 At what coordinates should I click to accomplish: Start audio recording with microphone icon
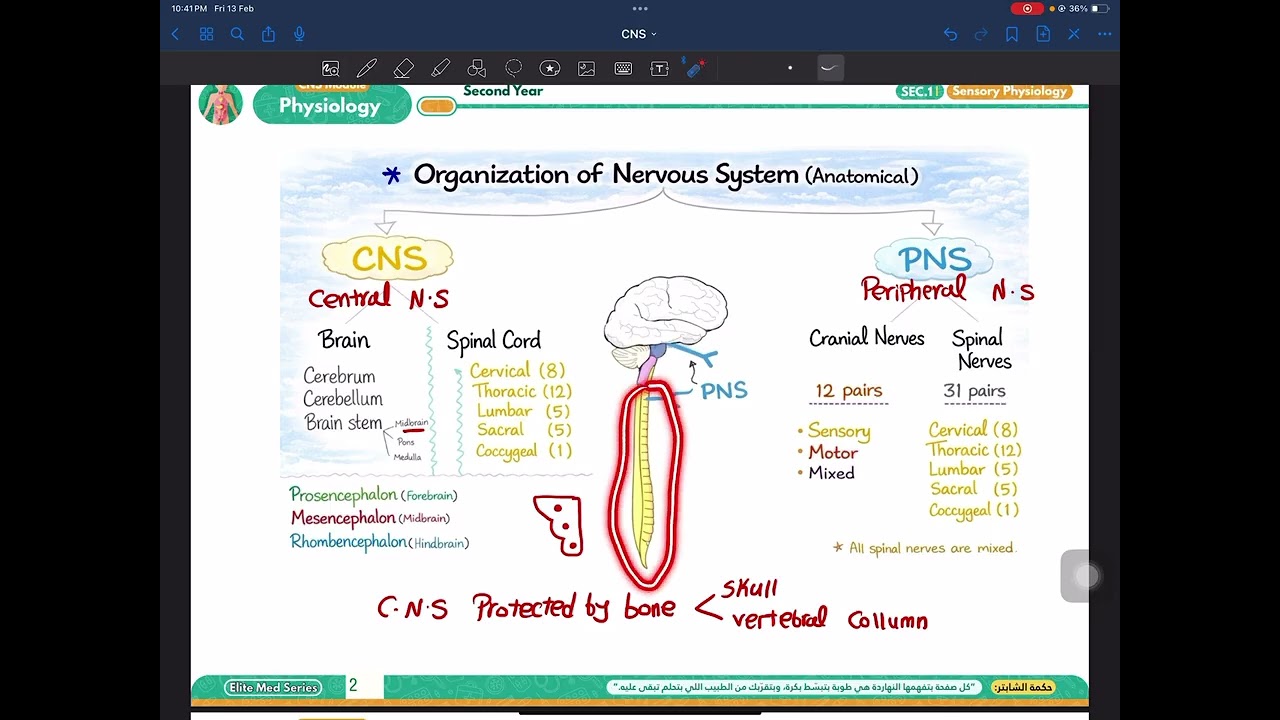299,34
